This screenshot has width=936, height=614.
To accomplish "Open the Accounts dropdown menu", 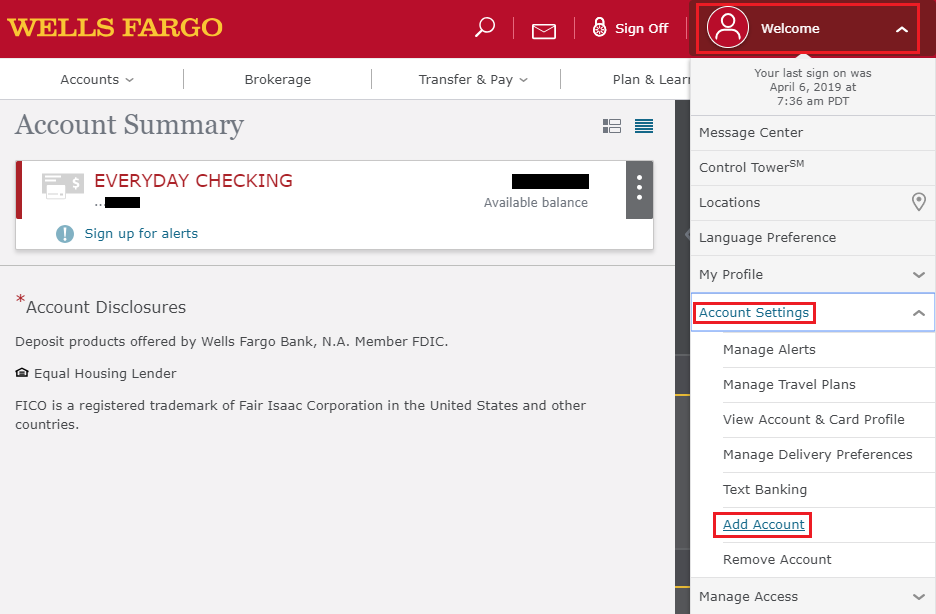I will click(x=97, y=79).
